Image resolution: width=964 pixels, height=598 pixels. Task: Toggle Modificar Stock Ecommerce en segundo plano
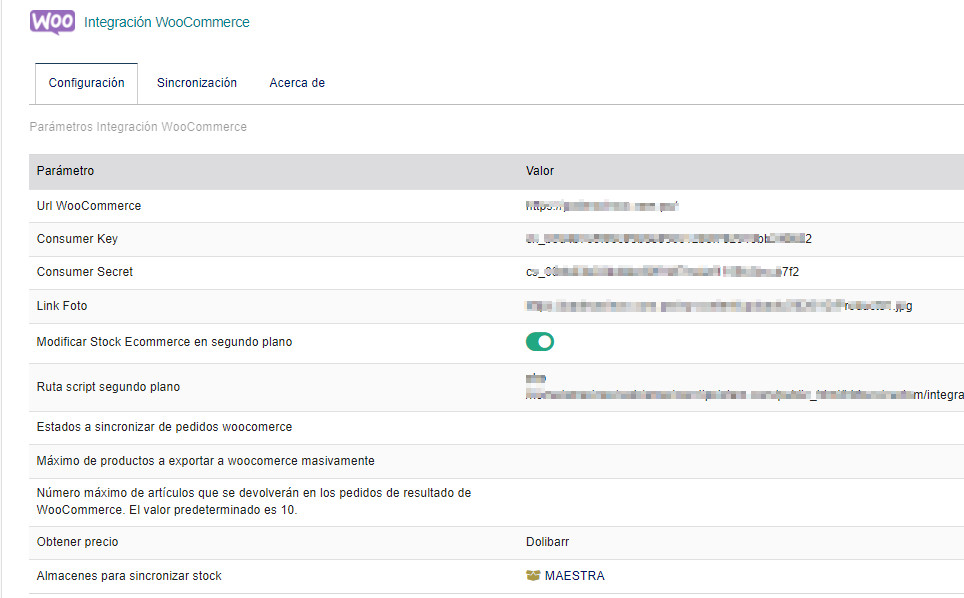(540, 342)
